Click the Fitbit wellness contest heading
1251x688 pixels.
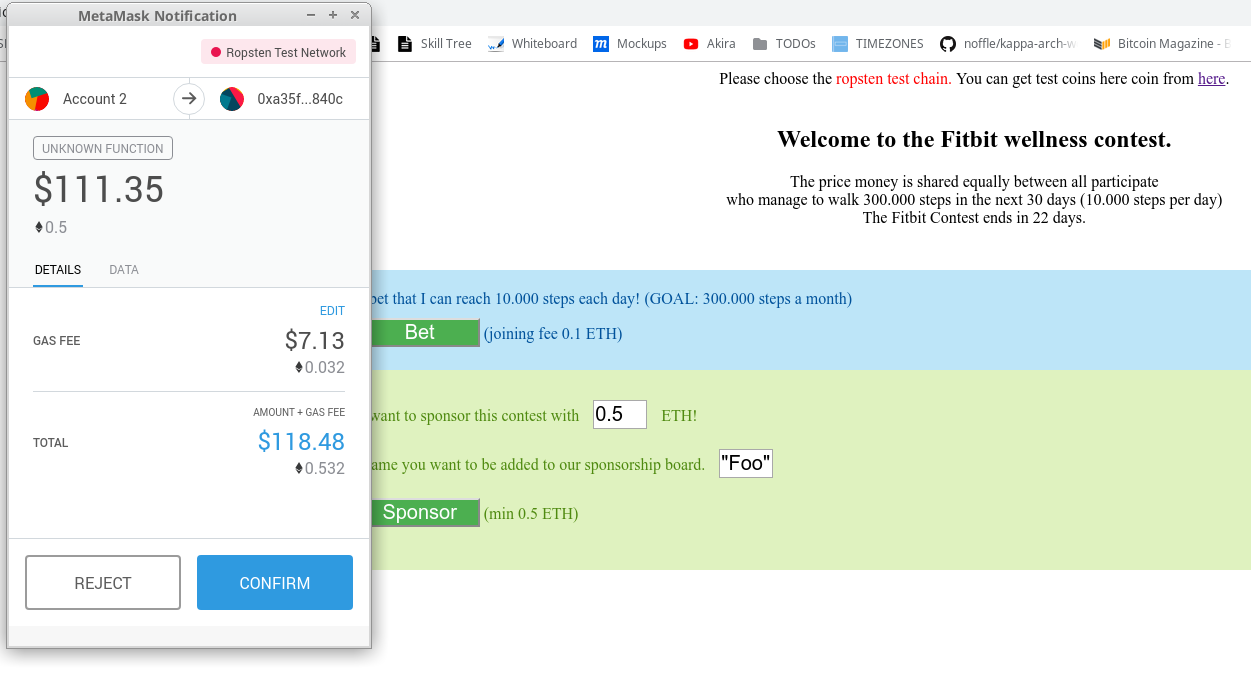(x=974, y=139)
